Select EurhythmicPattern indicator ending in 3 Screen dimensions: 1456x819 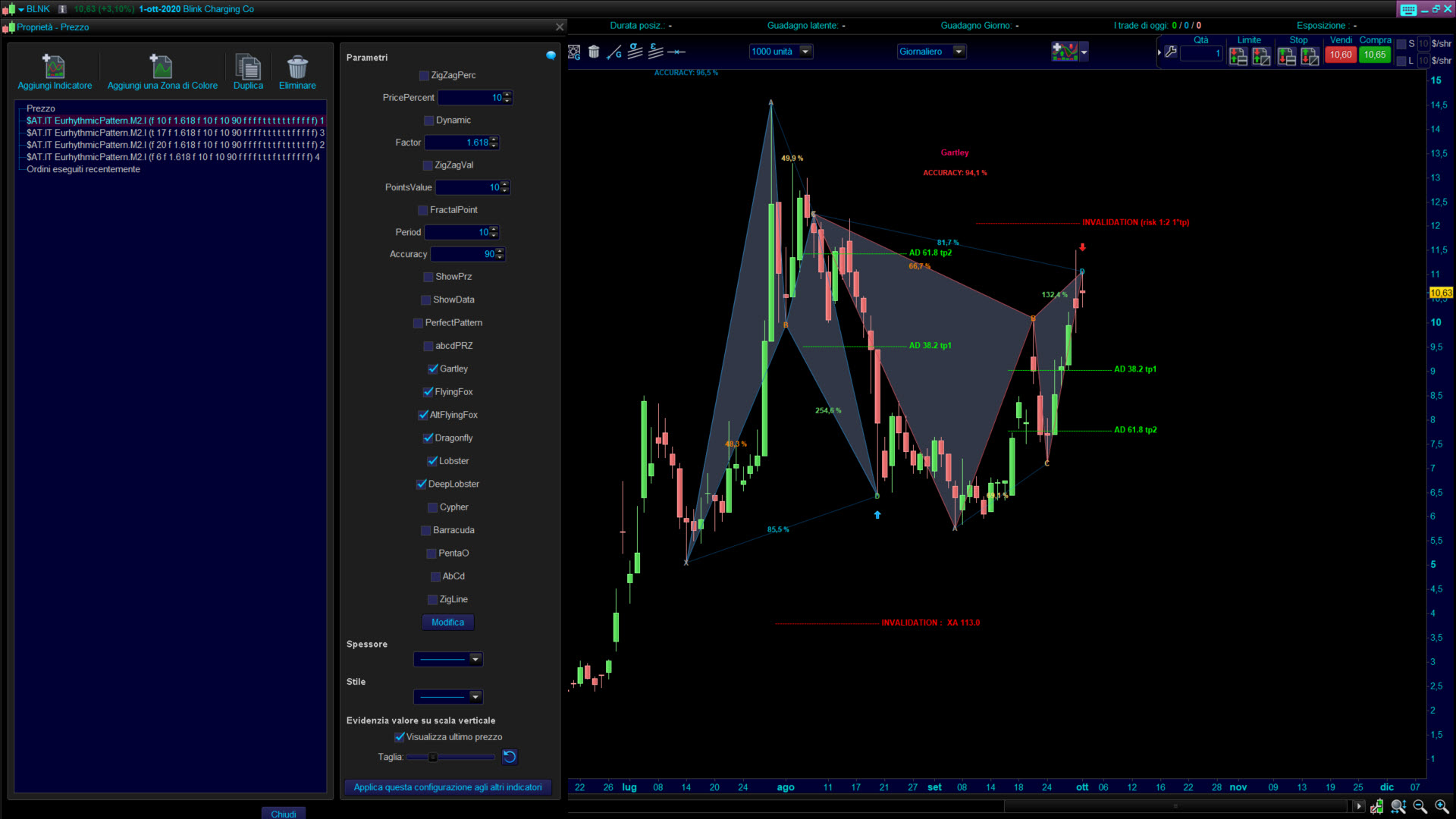pyautogui.click(x=174, y=133)
